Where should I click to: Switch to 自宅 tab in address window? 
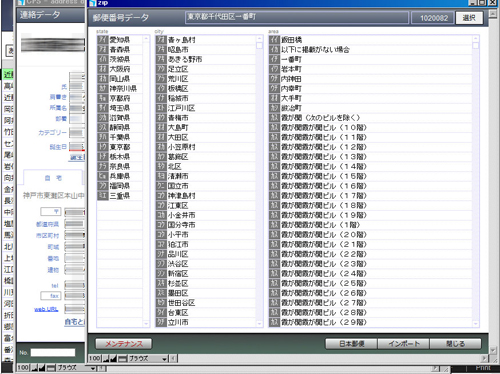pyautogui.click(x=53, y=178)
